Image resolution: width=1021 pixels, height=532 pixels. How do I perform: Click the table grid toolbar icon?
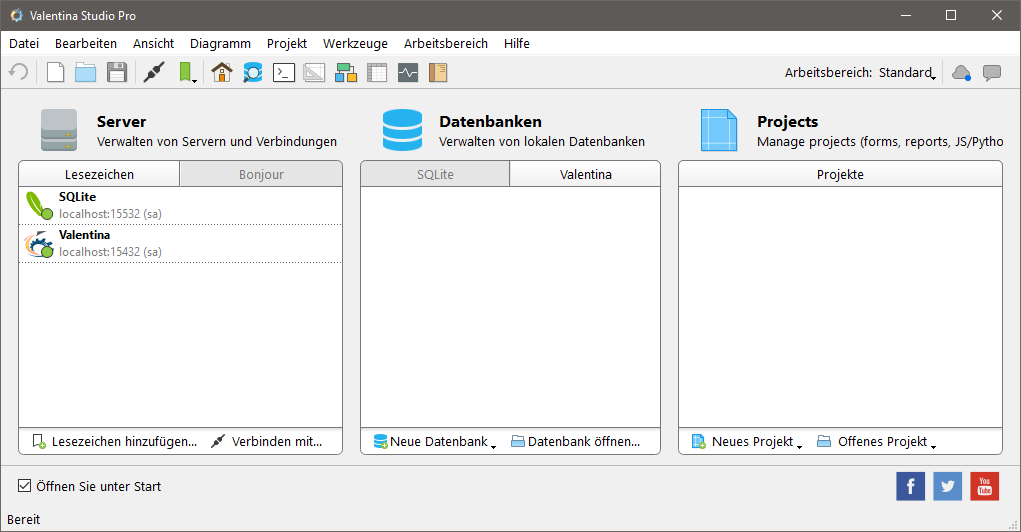tap(377, 72)
